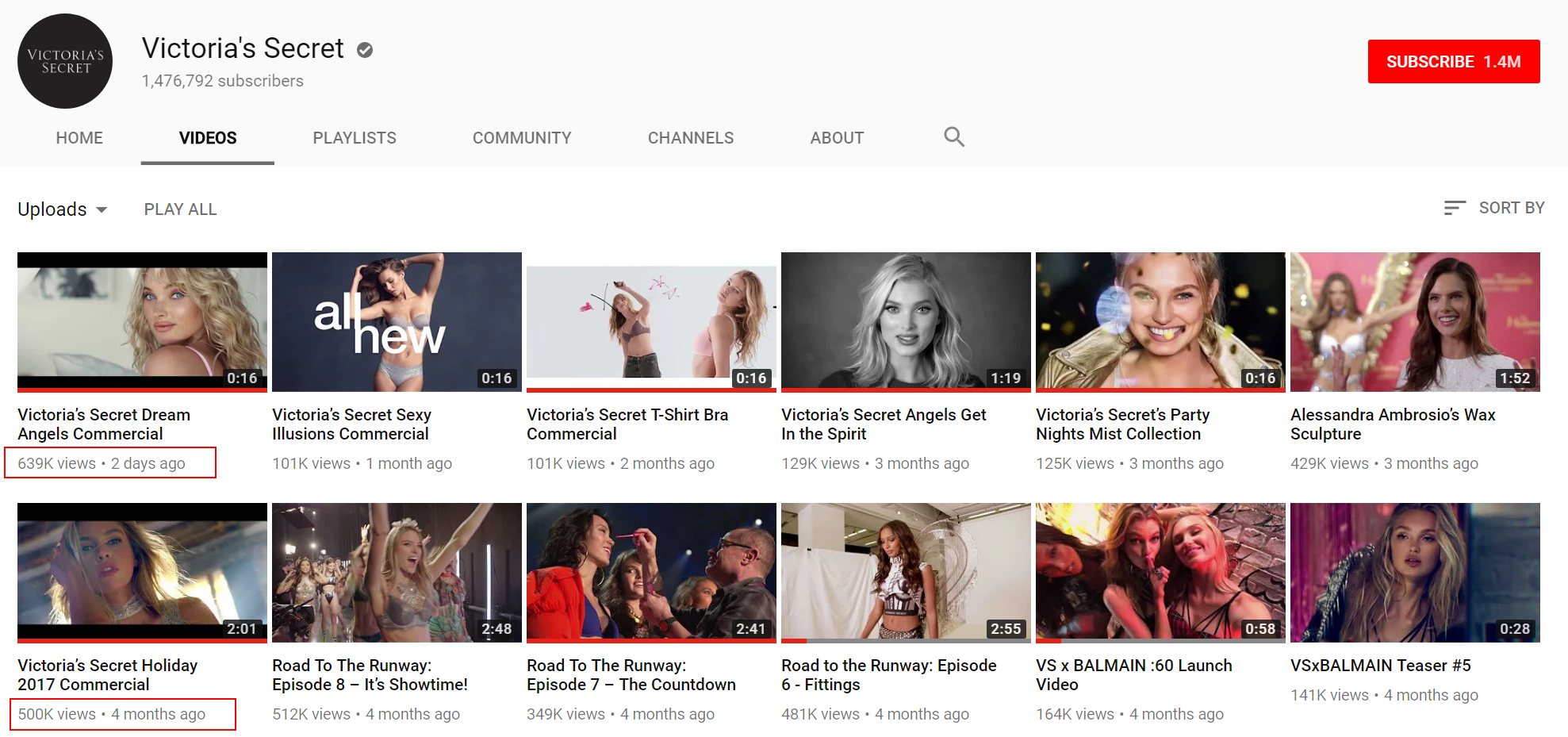Click the '125K views • 3 months ago' text
1568x737 pixels.
(x=1129, y=463)
